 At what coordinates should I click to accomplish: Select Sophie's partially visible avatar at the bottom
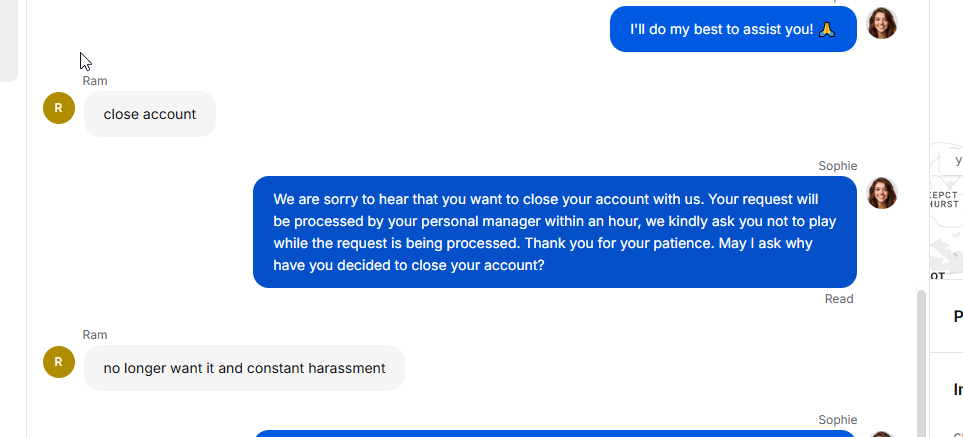tap(882, 434)
